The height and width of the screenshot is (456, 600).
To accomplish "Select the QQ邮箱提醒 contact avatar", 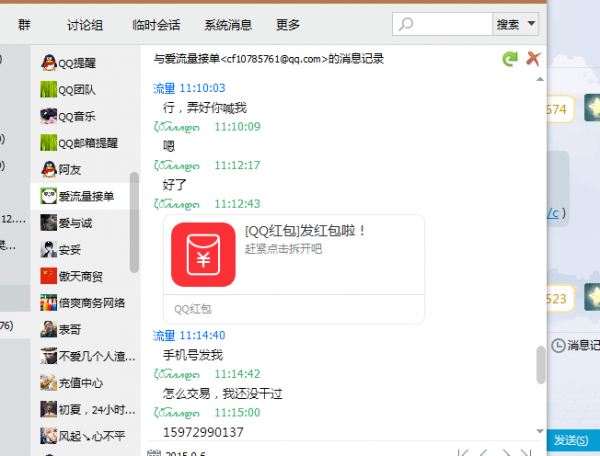I will (49, 143).
